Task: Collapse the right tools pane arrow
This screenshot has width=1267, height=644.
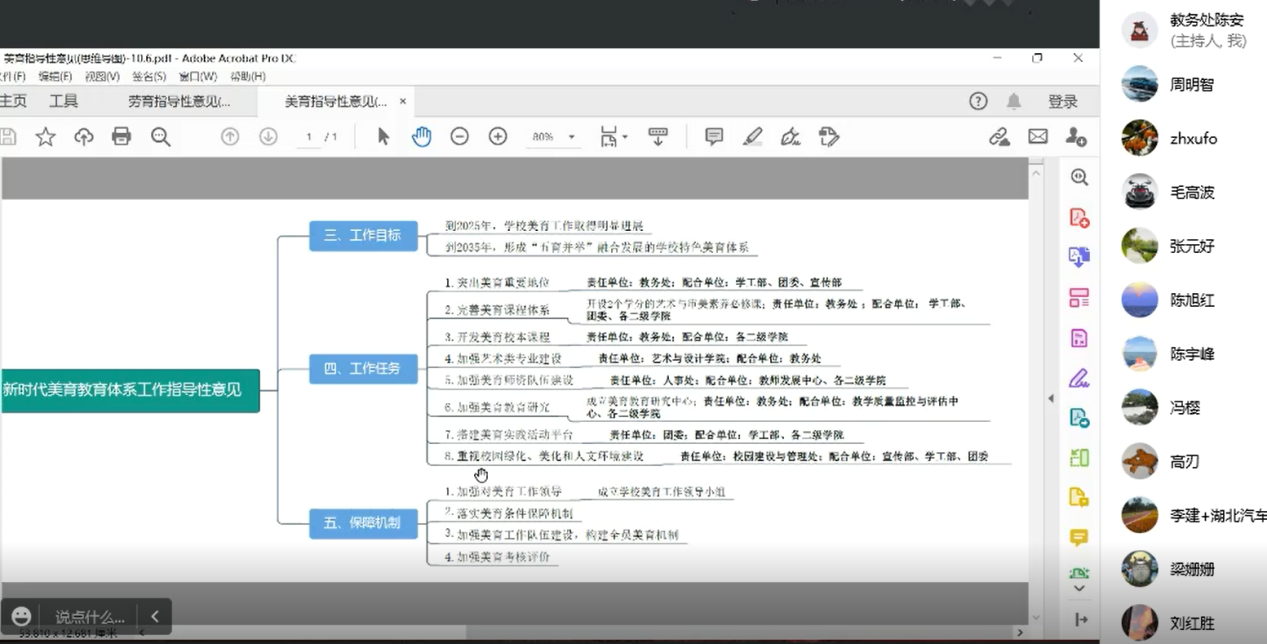Action: click(x=1050, y=398)
